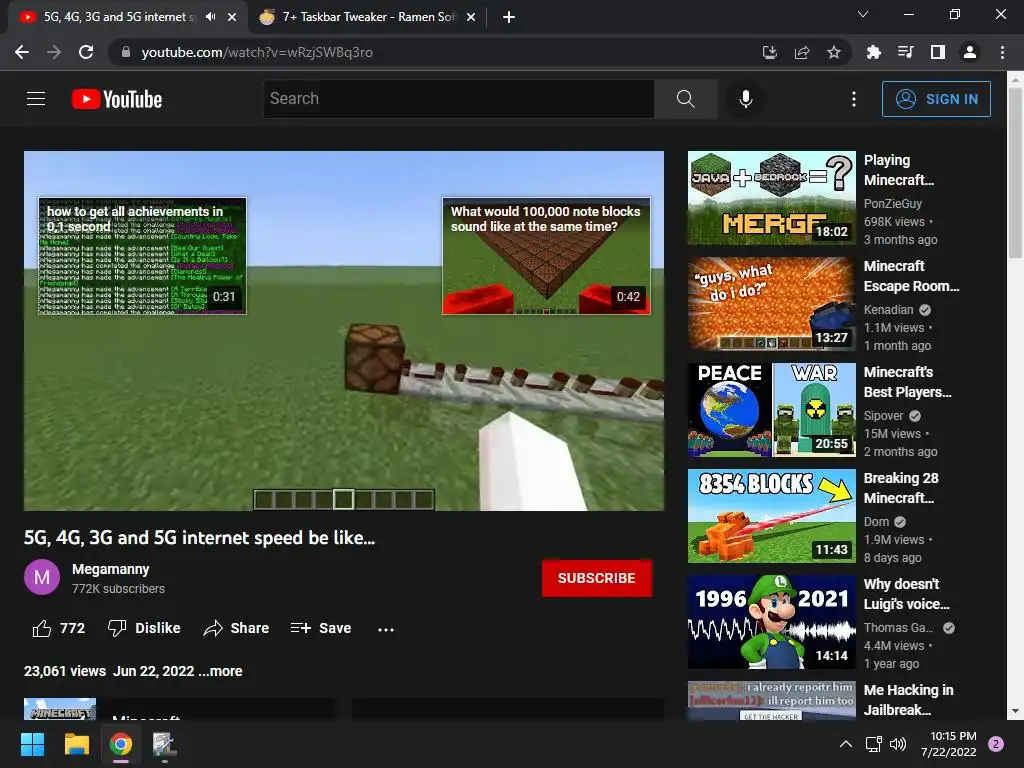1024x768 pixels.
Task: Mute the tab via speaker icon
Action: pyautogui.click(x=210, y=17)
